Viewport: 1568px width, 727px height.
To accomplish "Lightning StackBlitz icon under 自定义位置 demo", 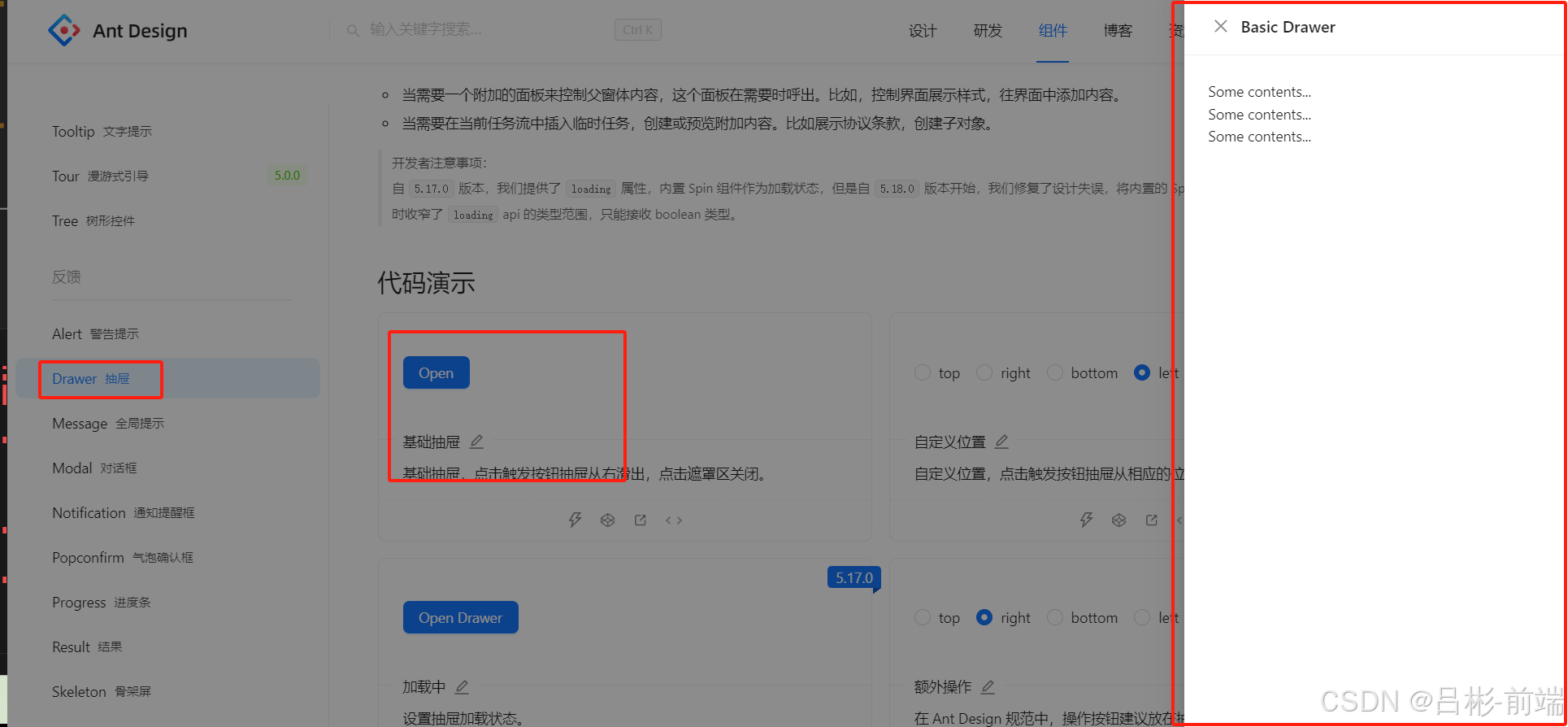I will tap(1087, 520).
